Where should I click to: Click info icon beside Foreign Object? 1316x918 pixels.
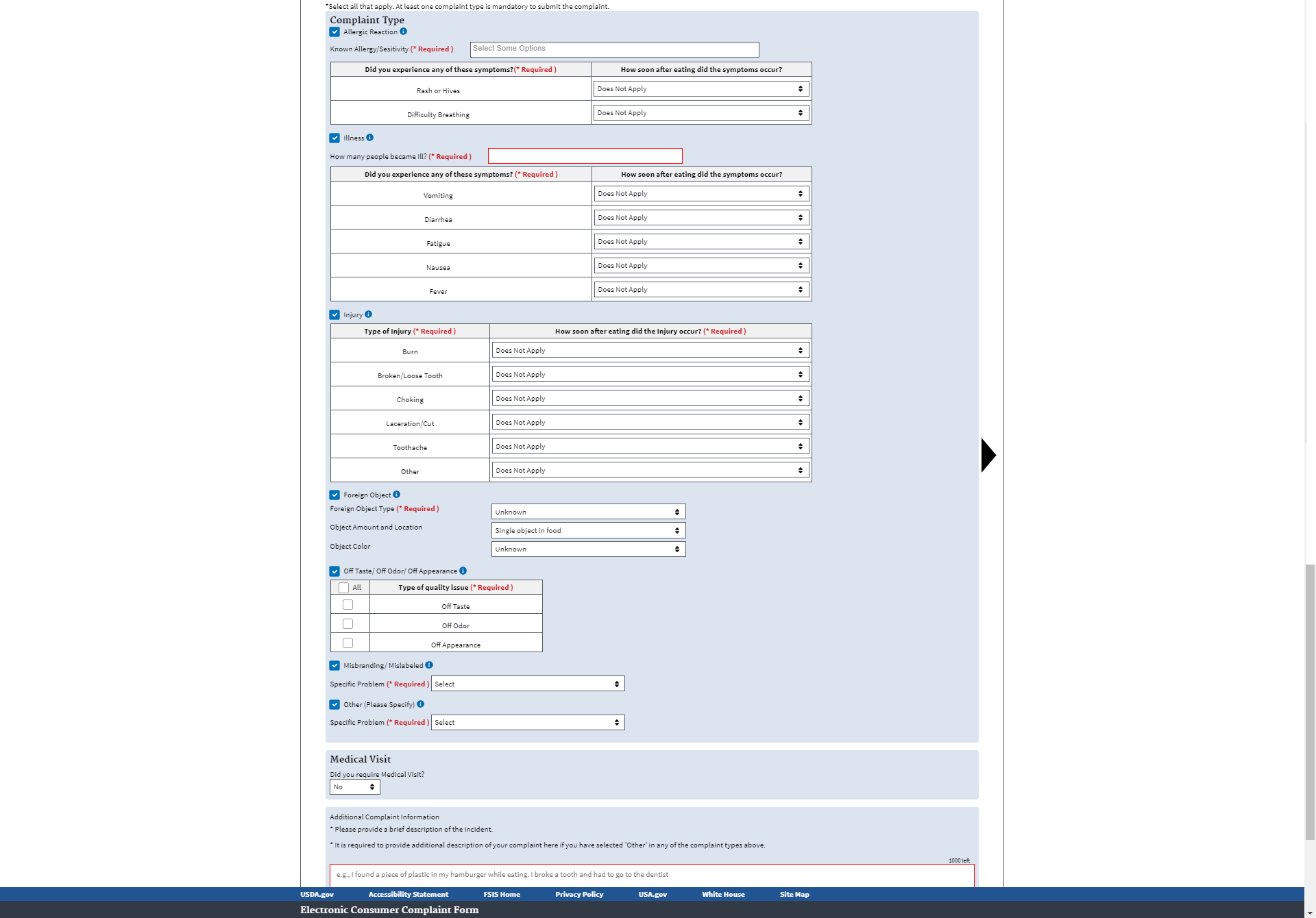(x=396, y=495)
